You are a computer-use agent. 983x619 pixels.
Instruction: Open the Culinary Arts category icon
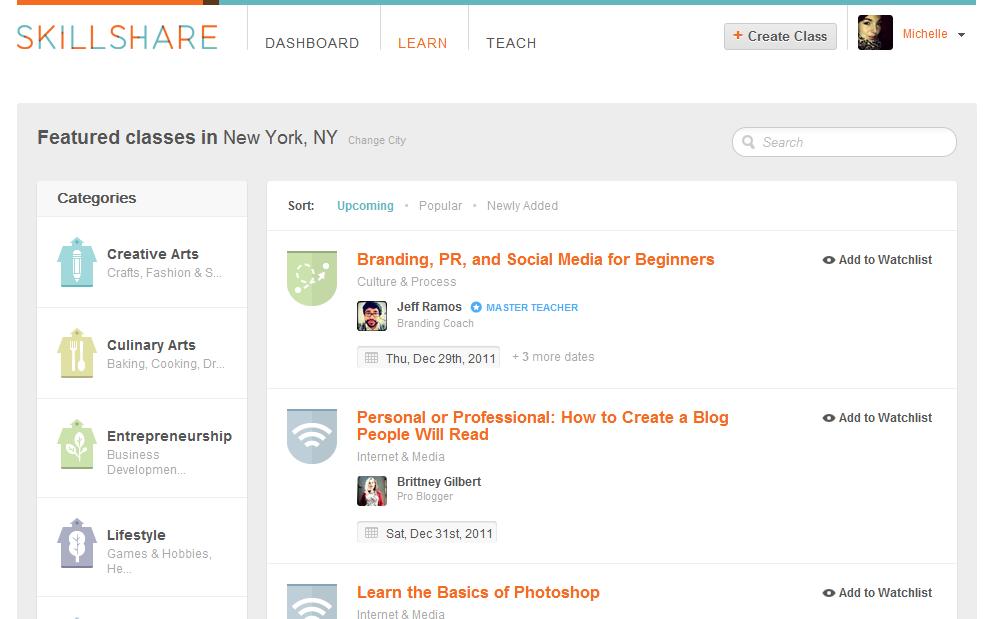[x=76, y=353]
